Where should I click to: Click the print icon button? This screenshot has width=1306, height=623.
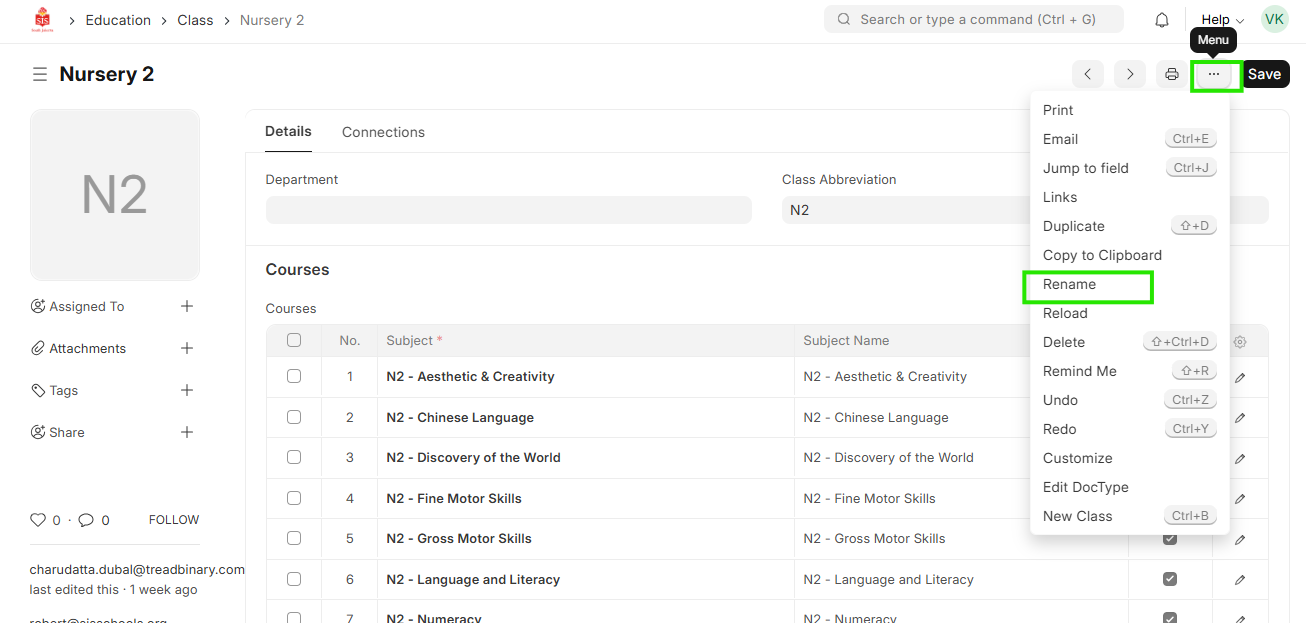click(1172, 74)
